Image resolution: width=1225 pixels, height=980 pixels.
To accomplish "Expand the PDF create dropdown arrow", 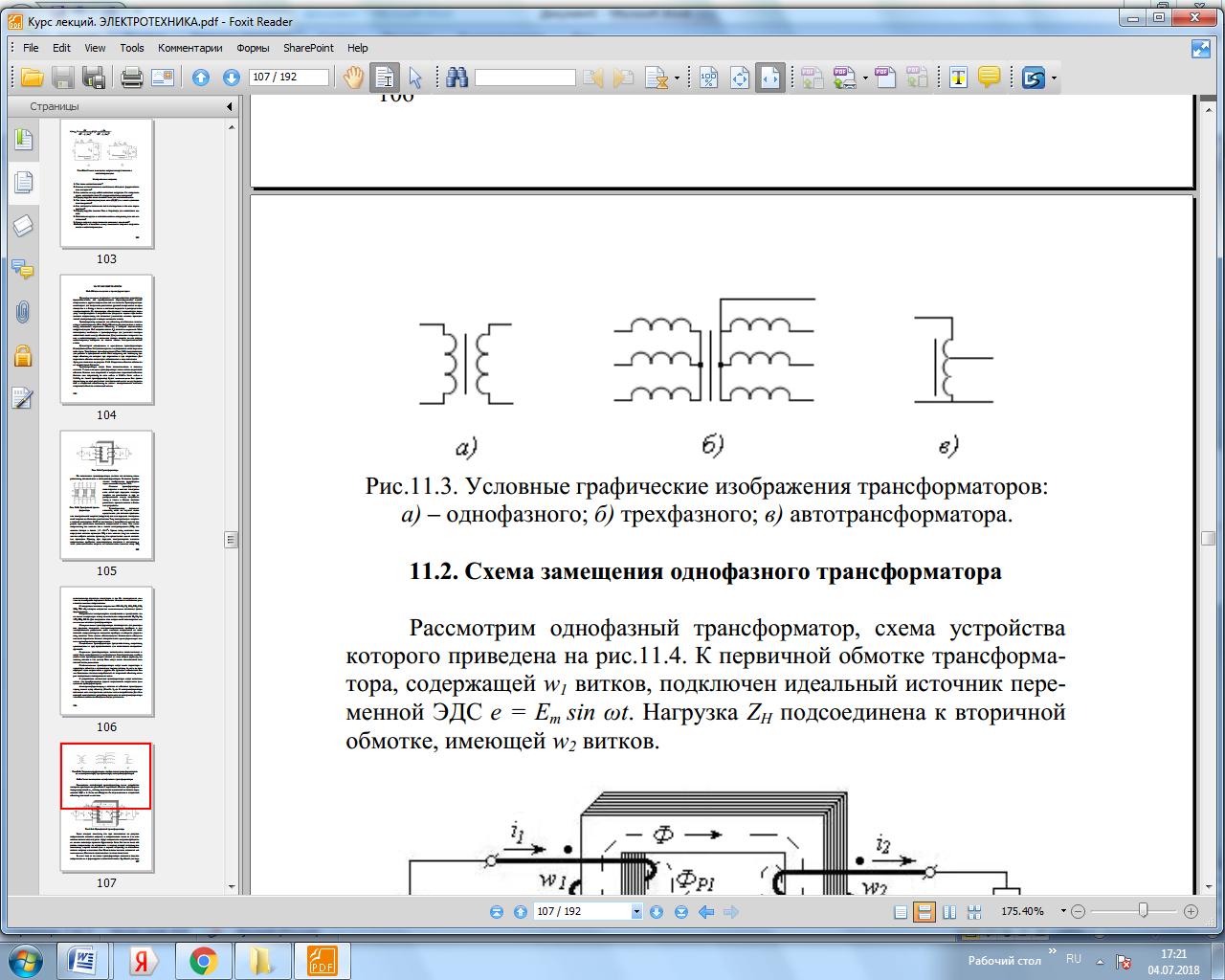I will click(x=866, y=78).
